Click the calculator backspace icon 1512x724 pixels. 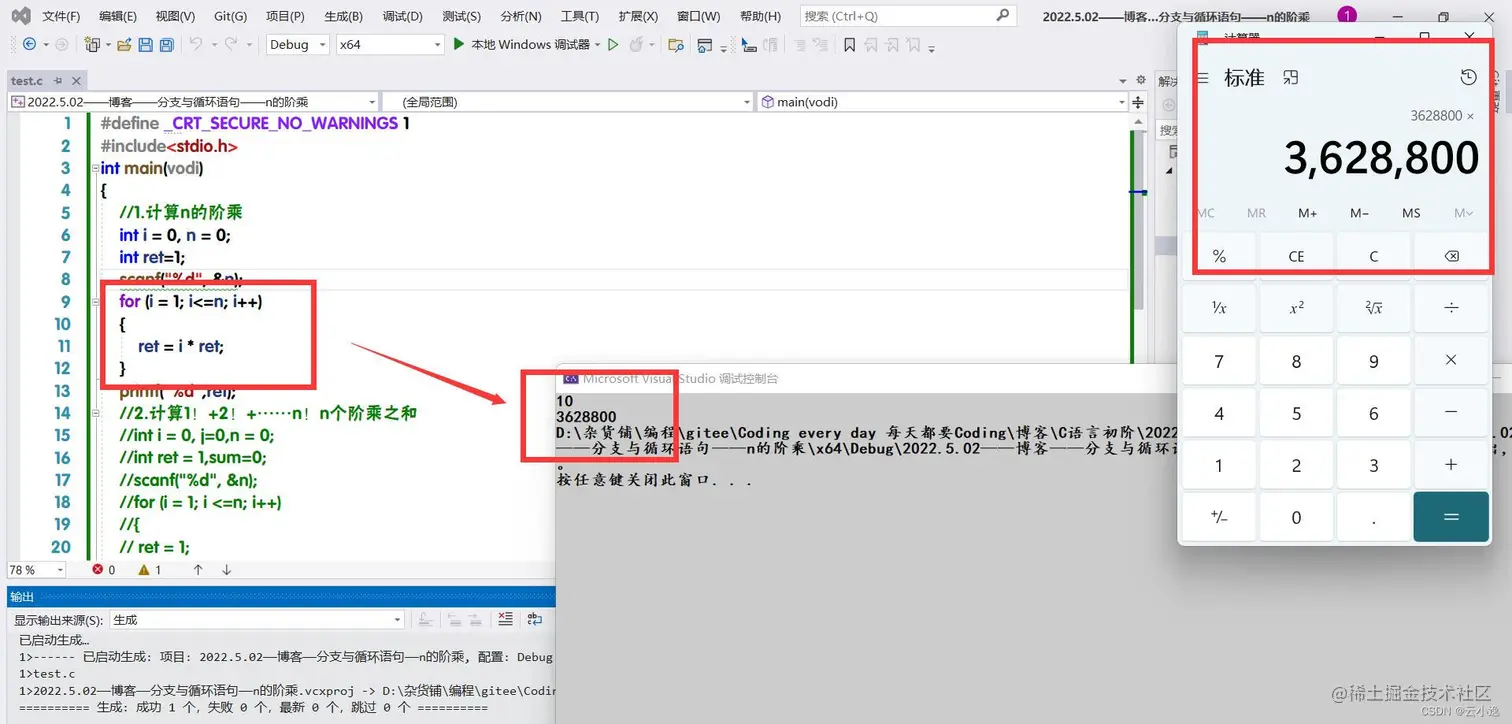(x=1451, y=256)
